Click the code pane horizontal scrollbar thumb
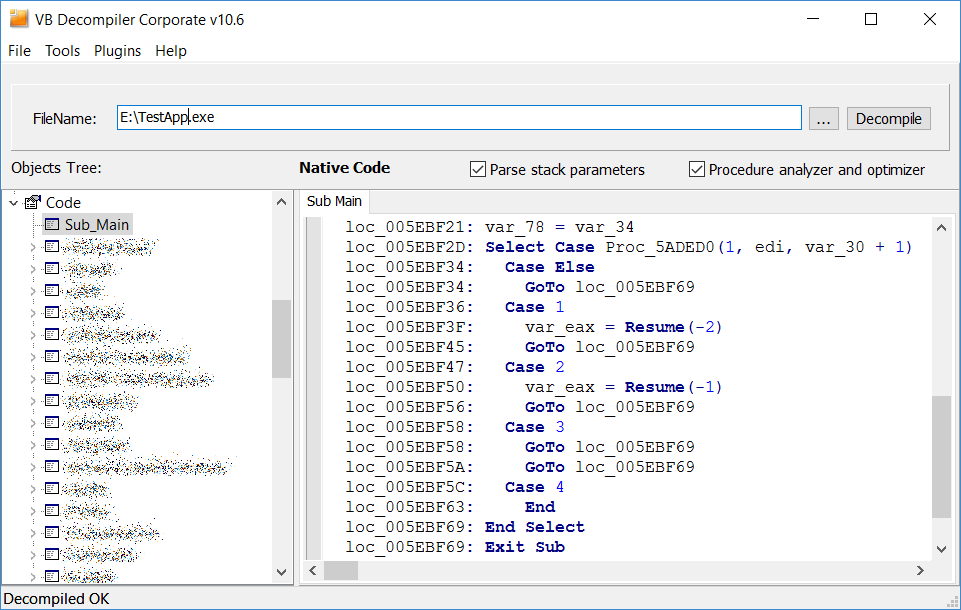 tap(341, 570)
